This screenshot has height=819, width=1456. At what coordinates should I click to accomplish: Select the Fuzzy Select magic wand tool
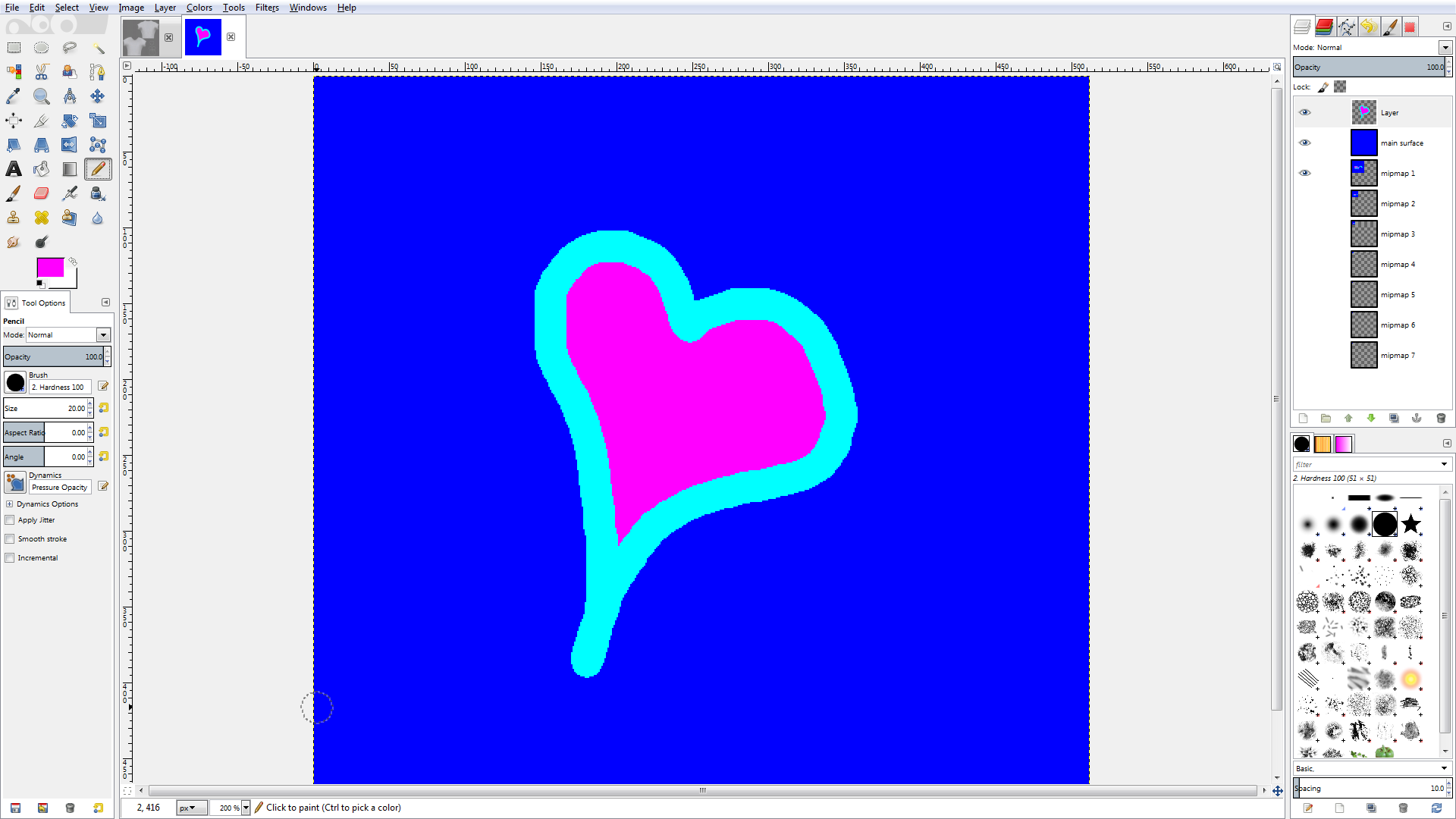tap(98, 48)
